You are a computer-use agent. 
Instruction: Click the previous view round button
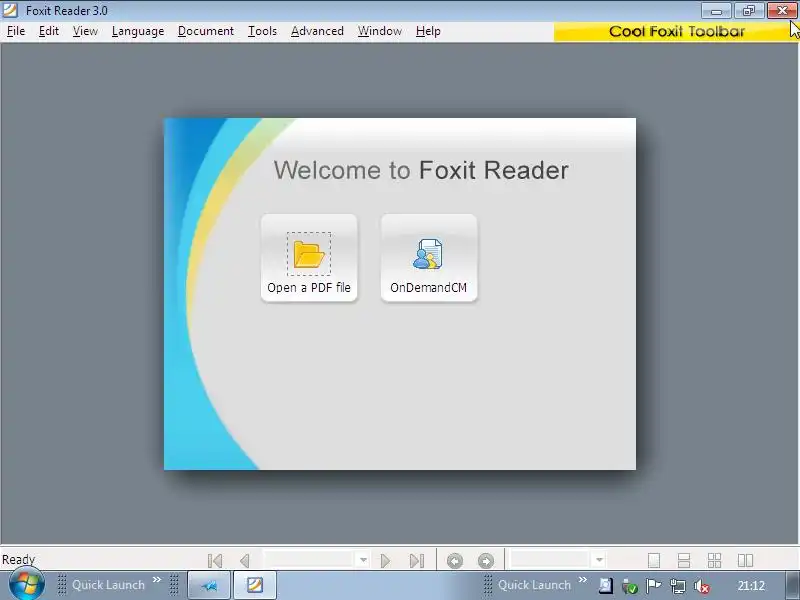coord(455,561)
